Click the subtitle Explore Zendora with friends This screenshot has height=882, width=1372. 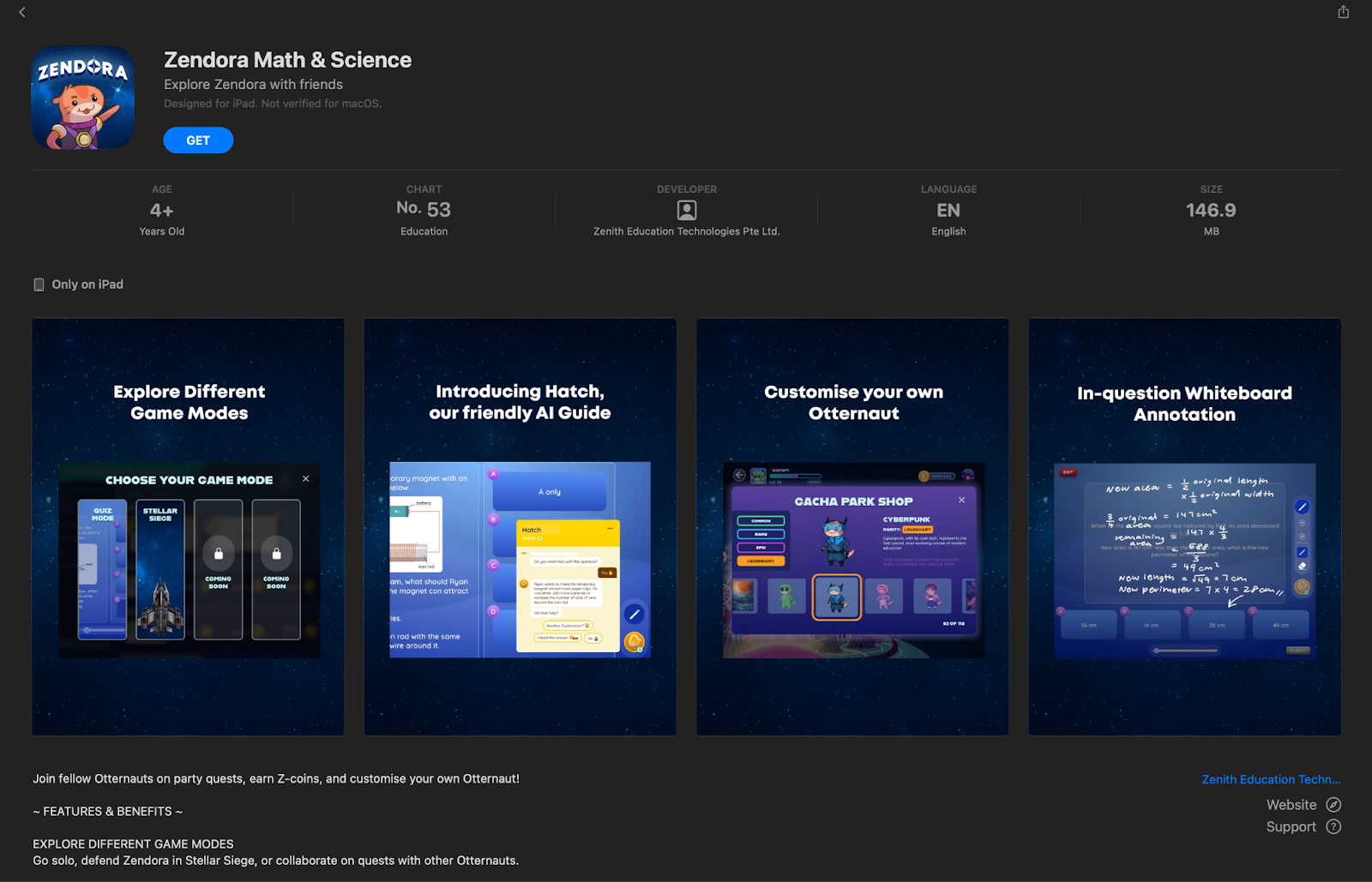pos(254,84)
